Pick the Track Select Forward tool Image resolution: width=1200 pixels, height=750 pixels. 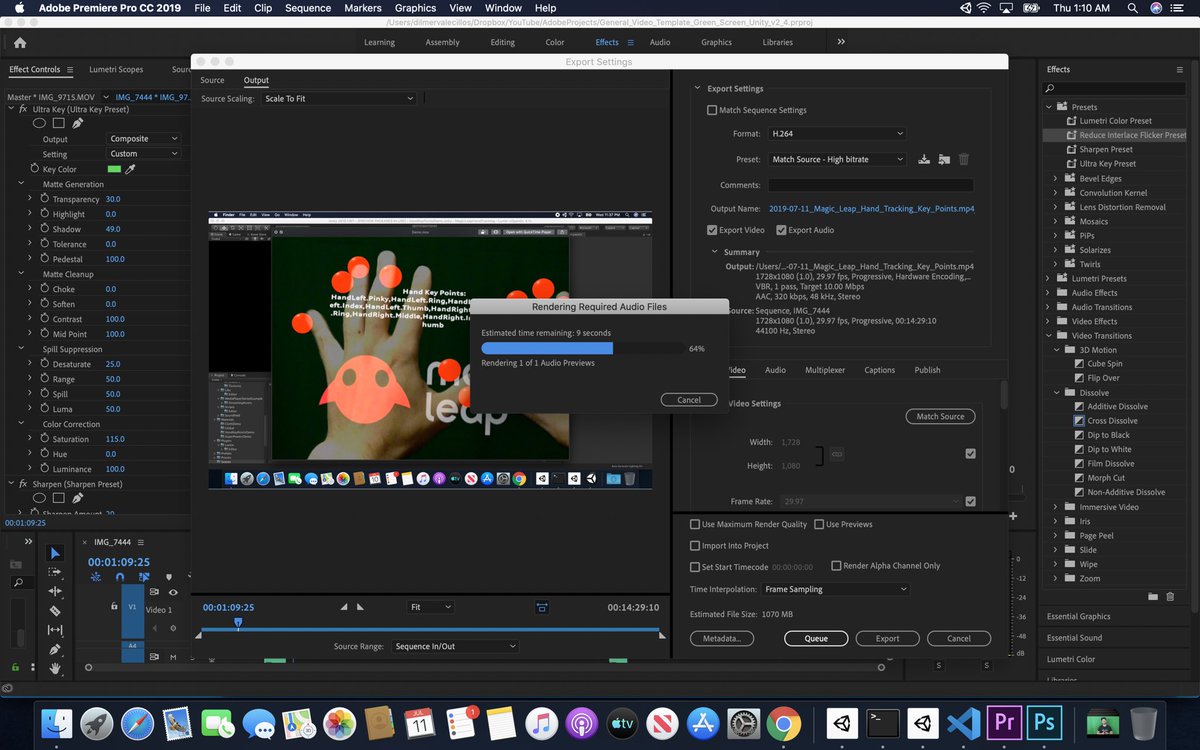(x=55, y=572)
